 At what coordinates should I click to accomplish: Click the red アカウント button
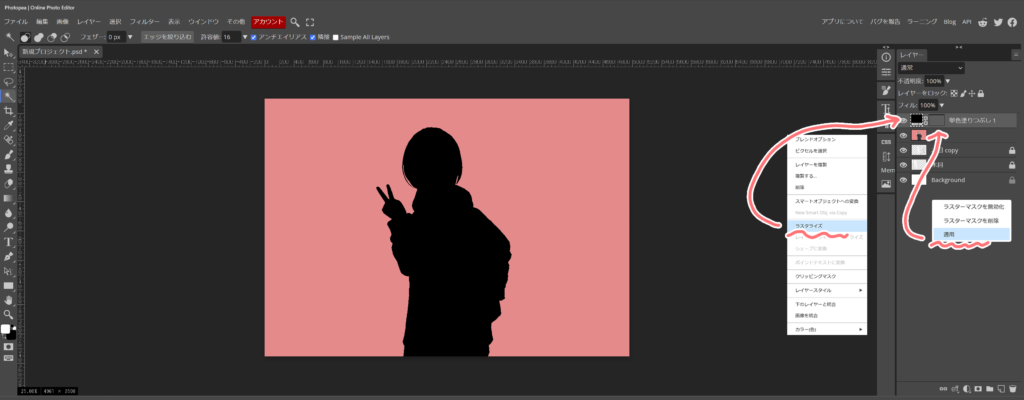tap(268, 21)
